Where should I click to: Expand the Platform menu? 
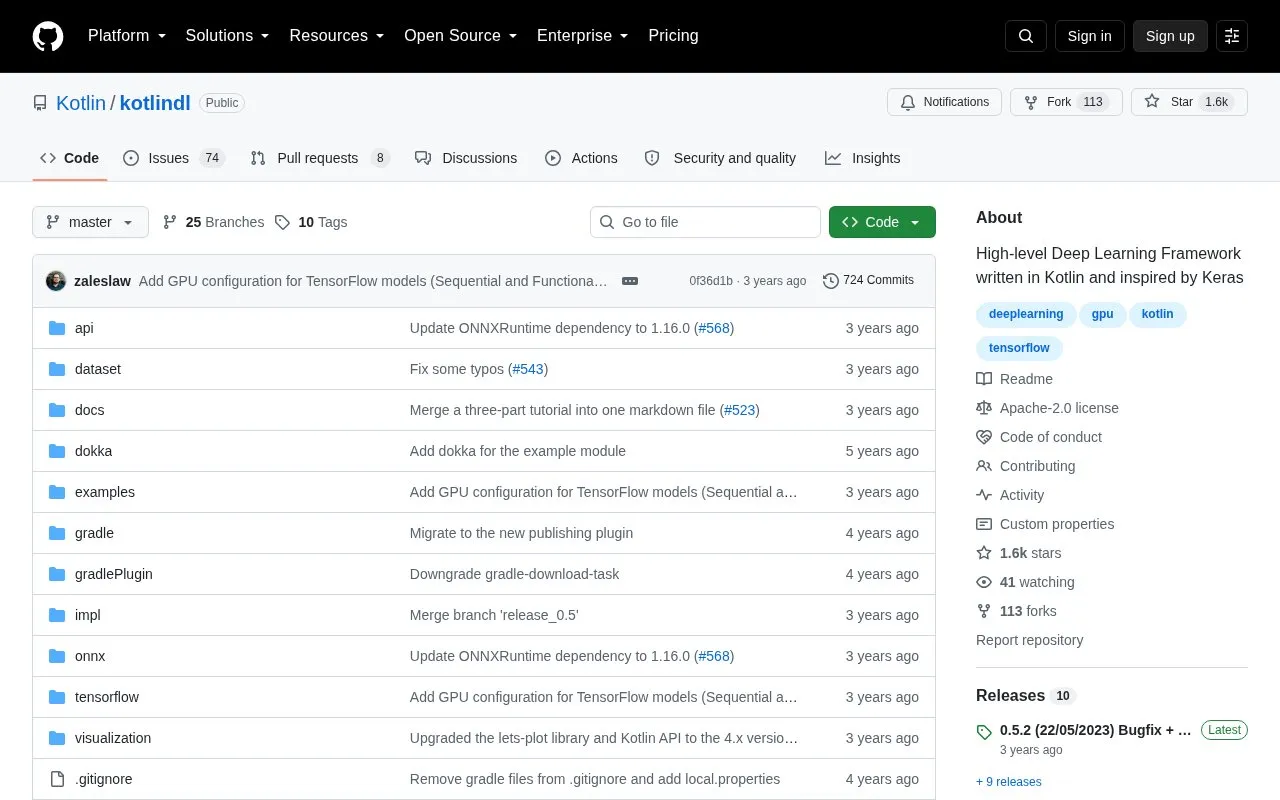pyautogui.click(x=127, y=36)
